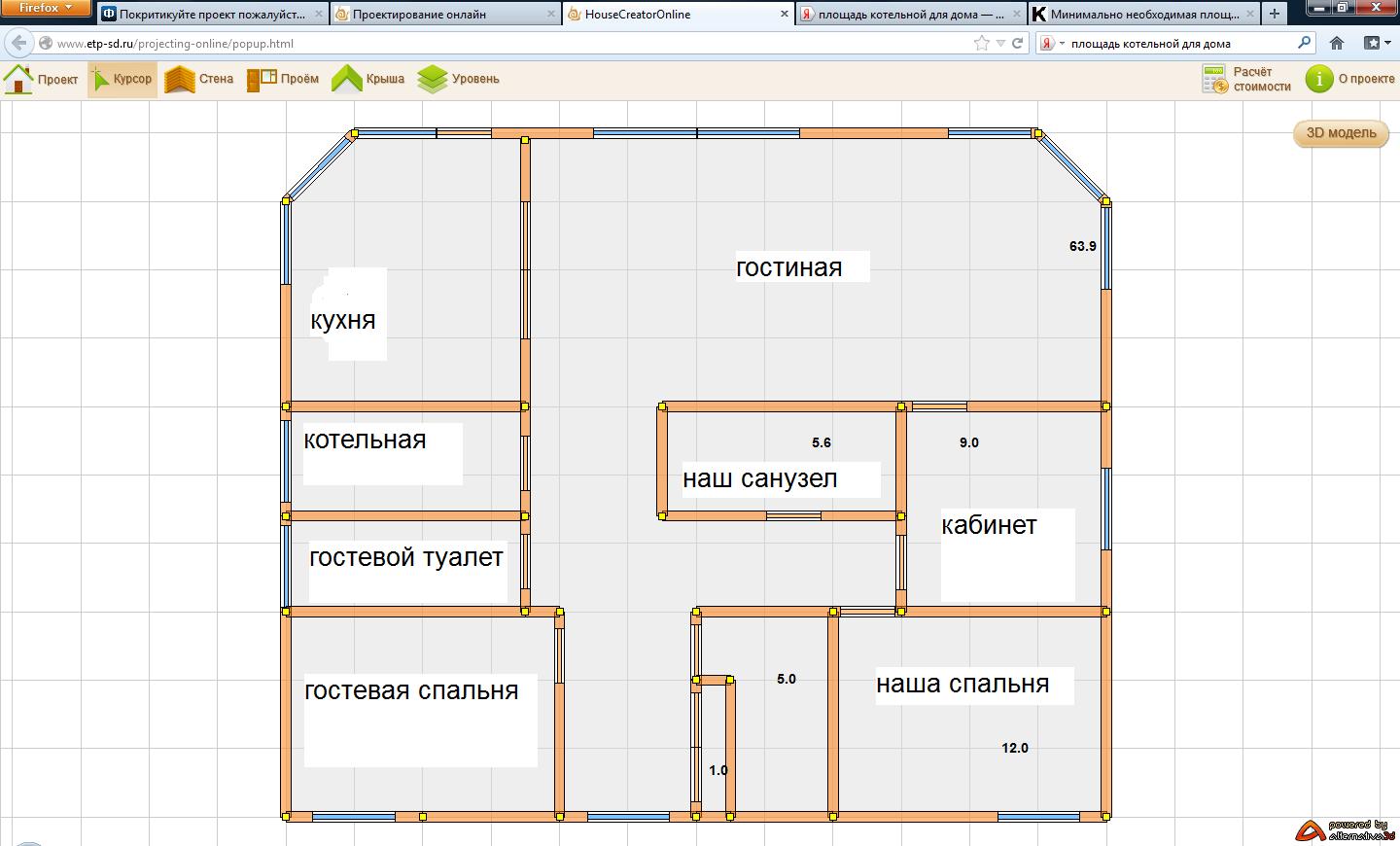1400x846 pixels.
Task: Click the 63.9 area value
Action: [1083, 246]
